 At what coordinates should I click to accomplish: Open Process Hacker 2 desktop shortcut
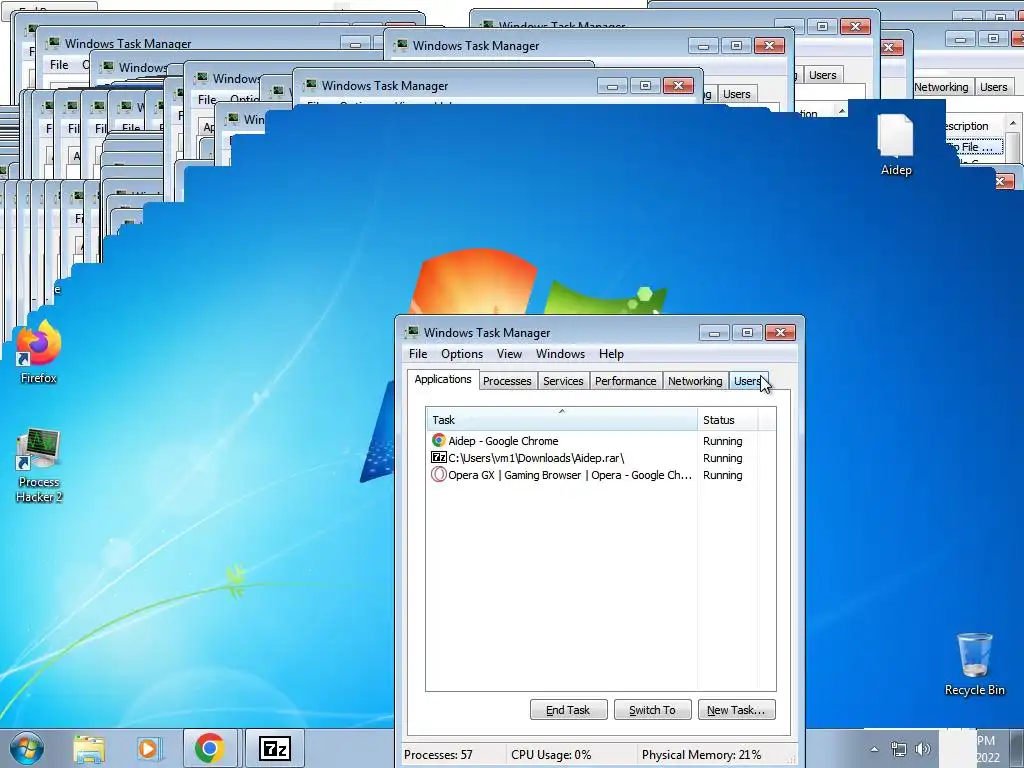(x=39, y=465)
